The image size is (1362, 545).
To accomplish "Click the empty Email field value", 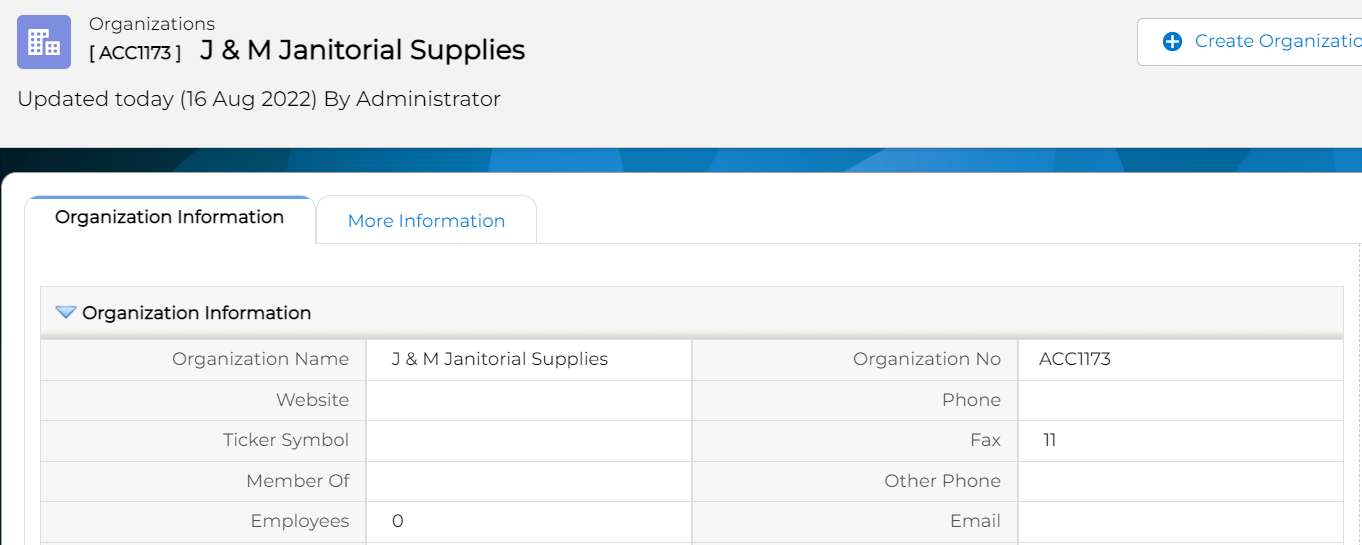I will [1180, 521].
